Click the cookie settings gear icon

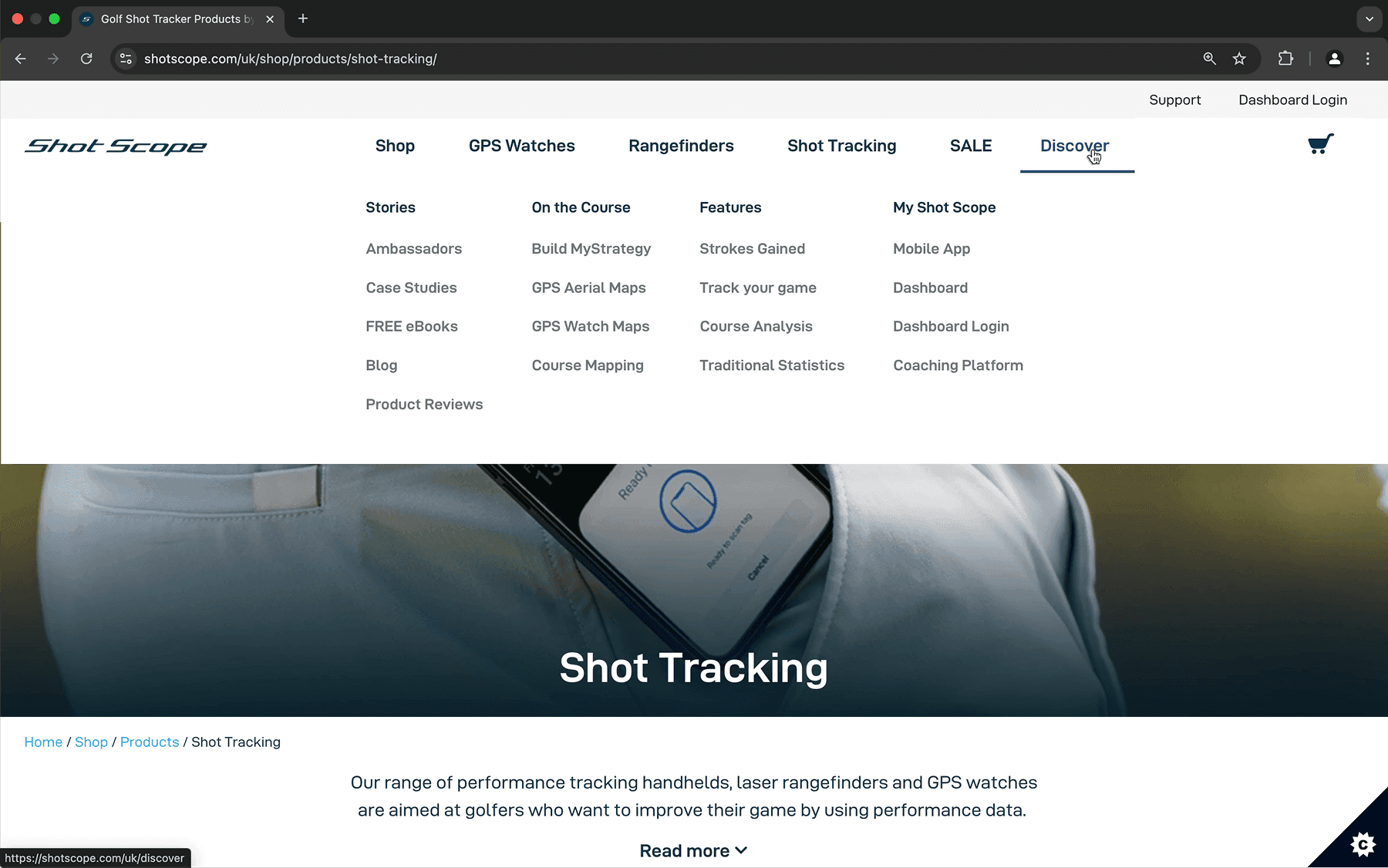(x=1363, y=845)
